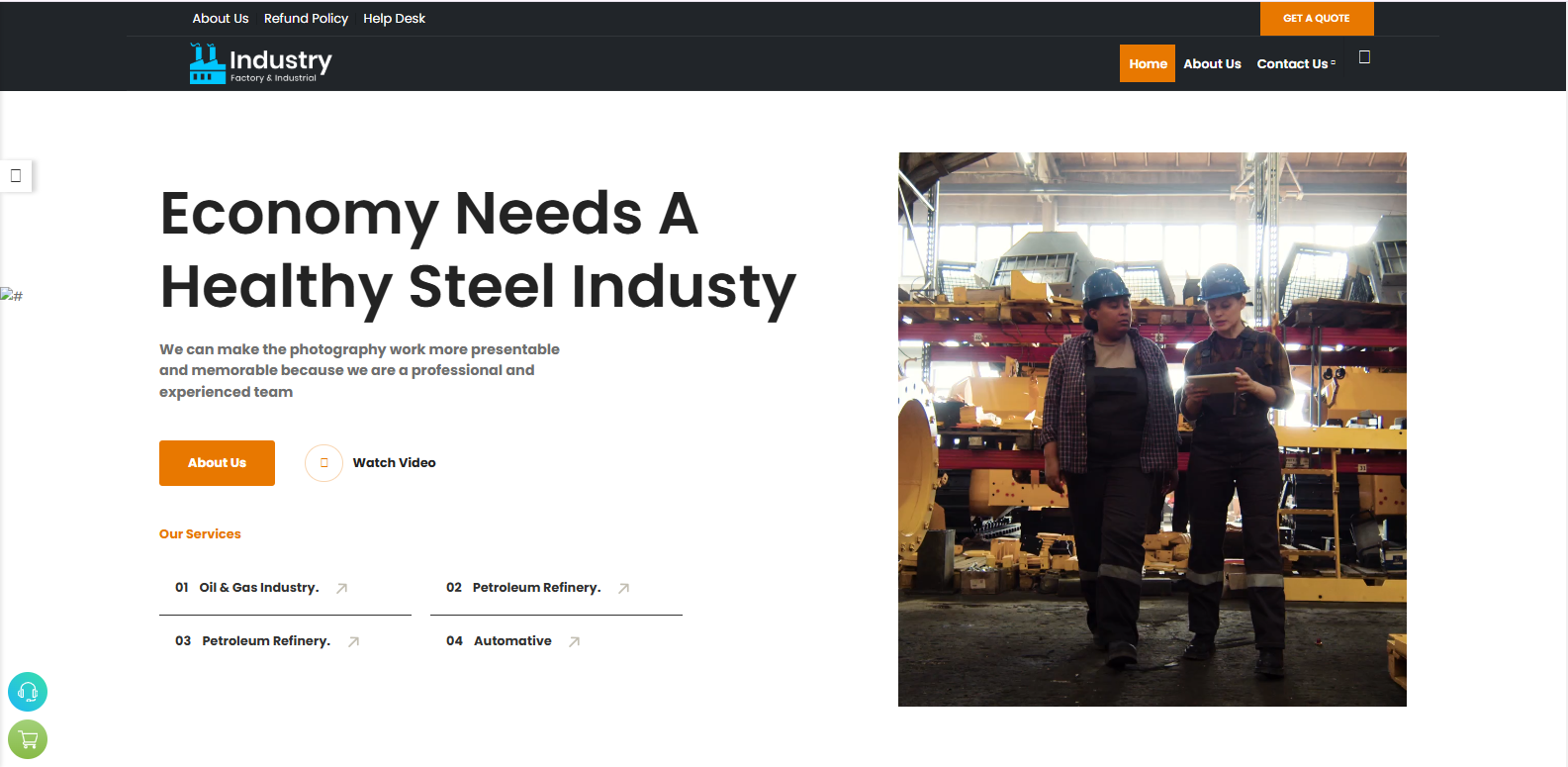Click arrow icon beside Automotive
This screenshot has width=1568, height=767.
tap(575, 641)
